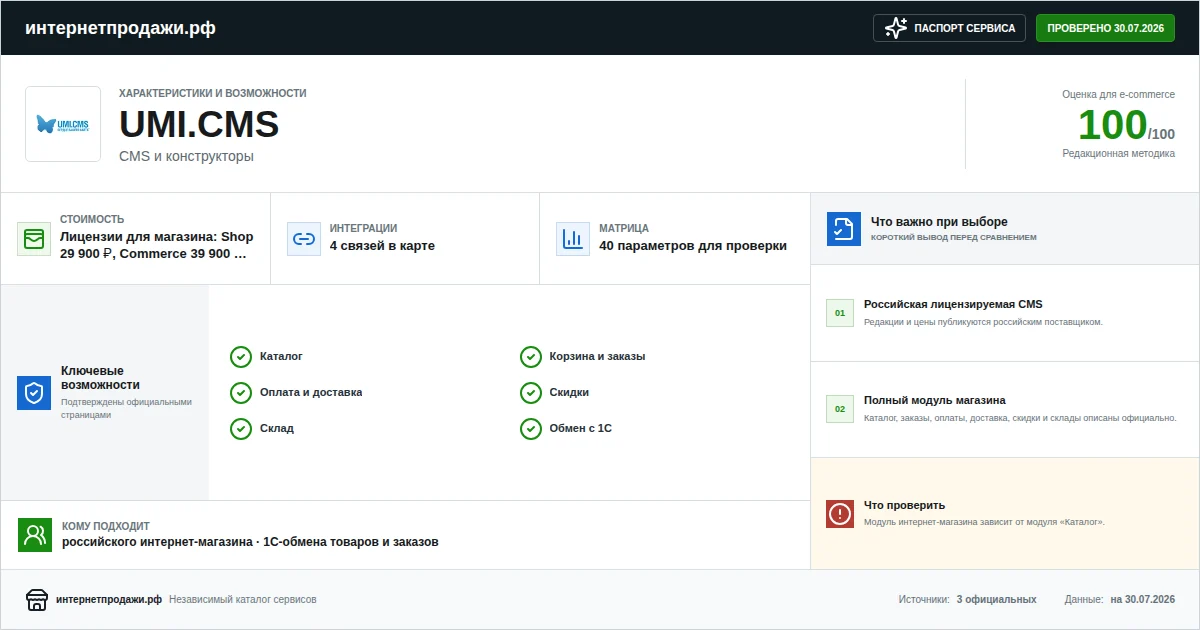Open the UMI.CMS logo thumbnail
Screen dimensions: 1200x630
pyautogui.click(x=63, y=124)
